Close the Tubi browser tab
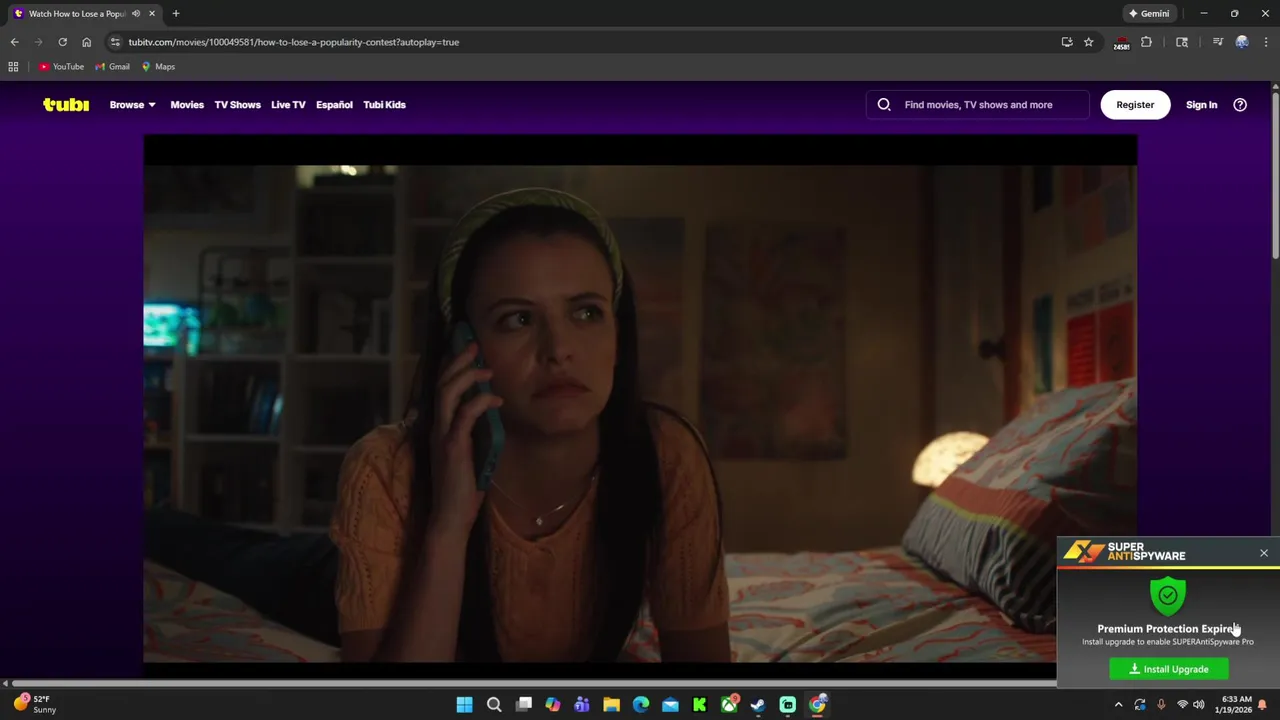1280x720 pixels. pyautogui.click(x=152, y=14)
